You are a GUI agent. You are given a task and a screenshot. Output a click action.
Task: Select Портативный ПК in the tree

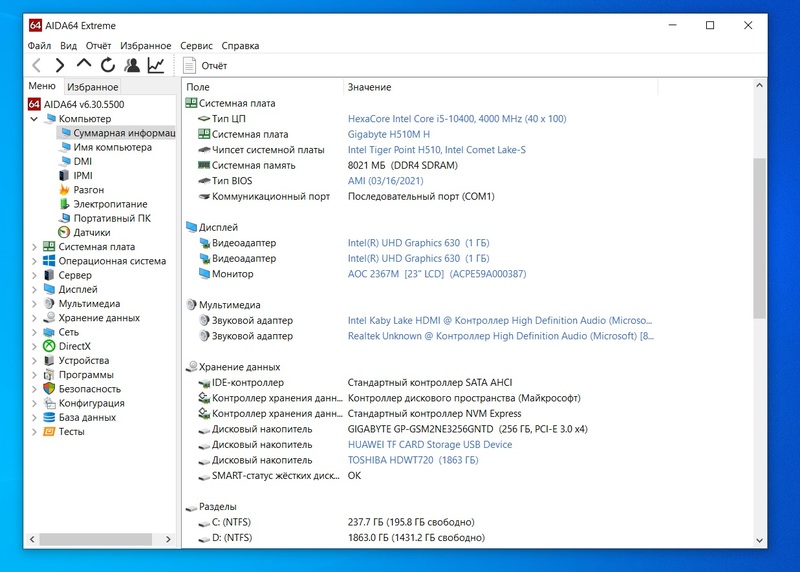pyautogui.click(x=112, y=218)
